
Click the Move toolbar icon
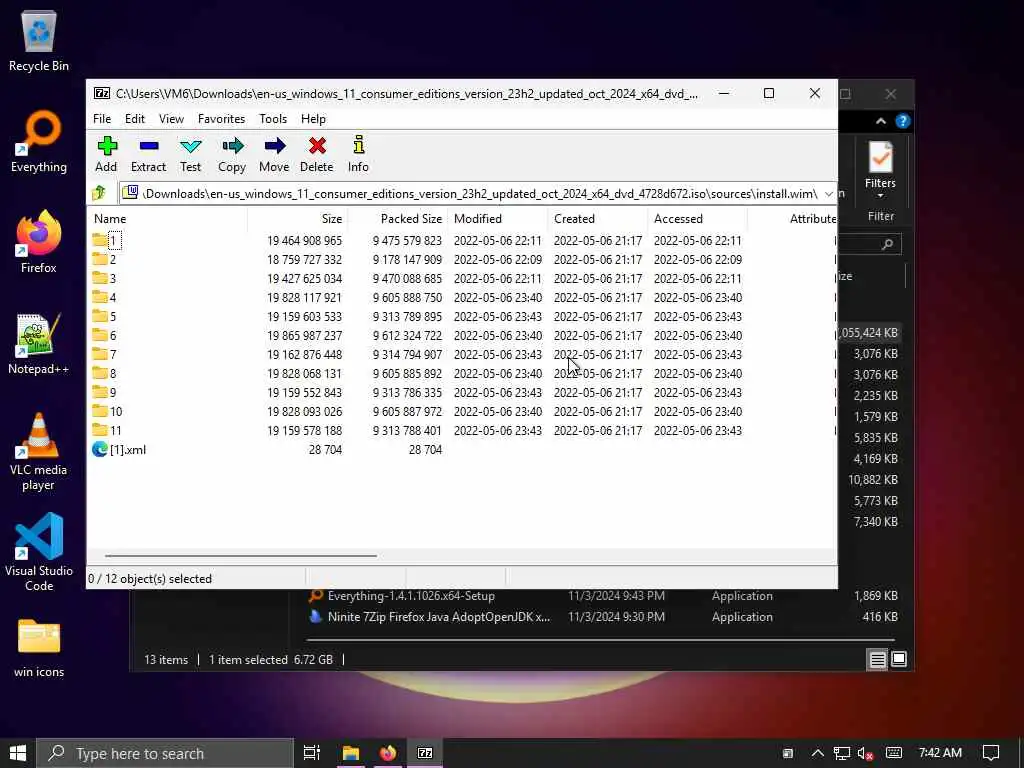[274, 154]
